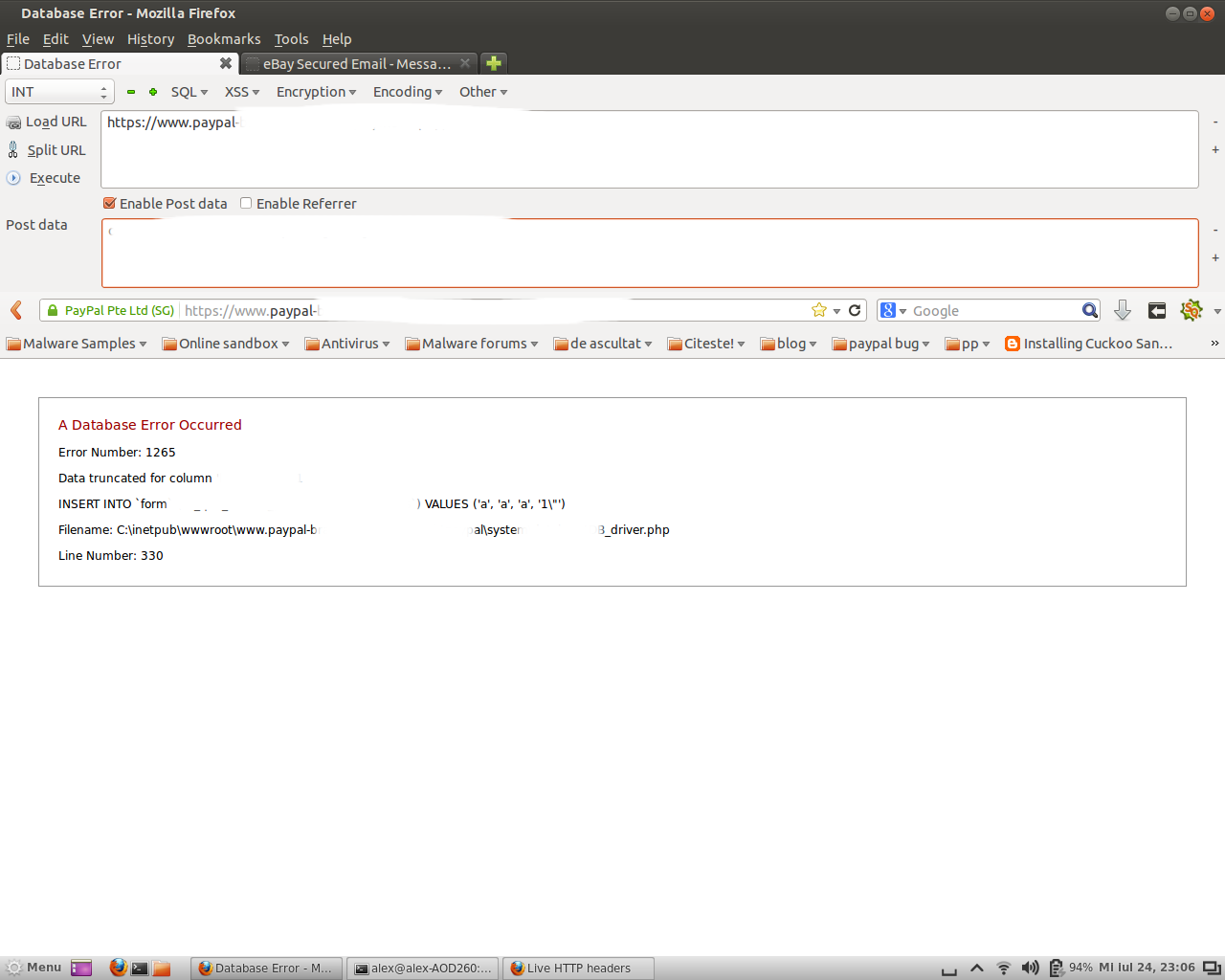Screen dimensions: 1225x980
Task: Open the Bookmarks menu
Action: 224,39
